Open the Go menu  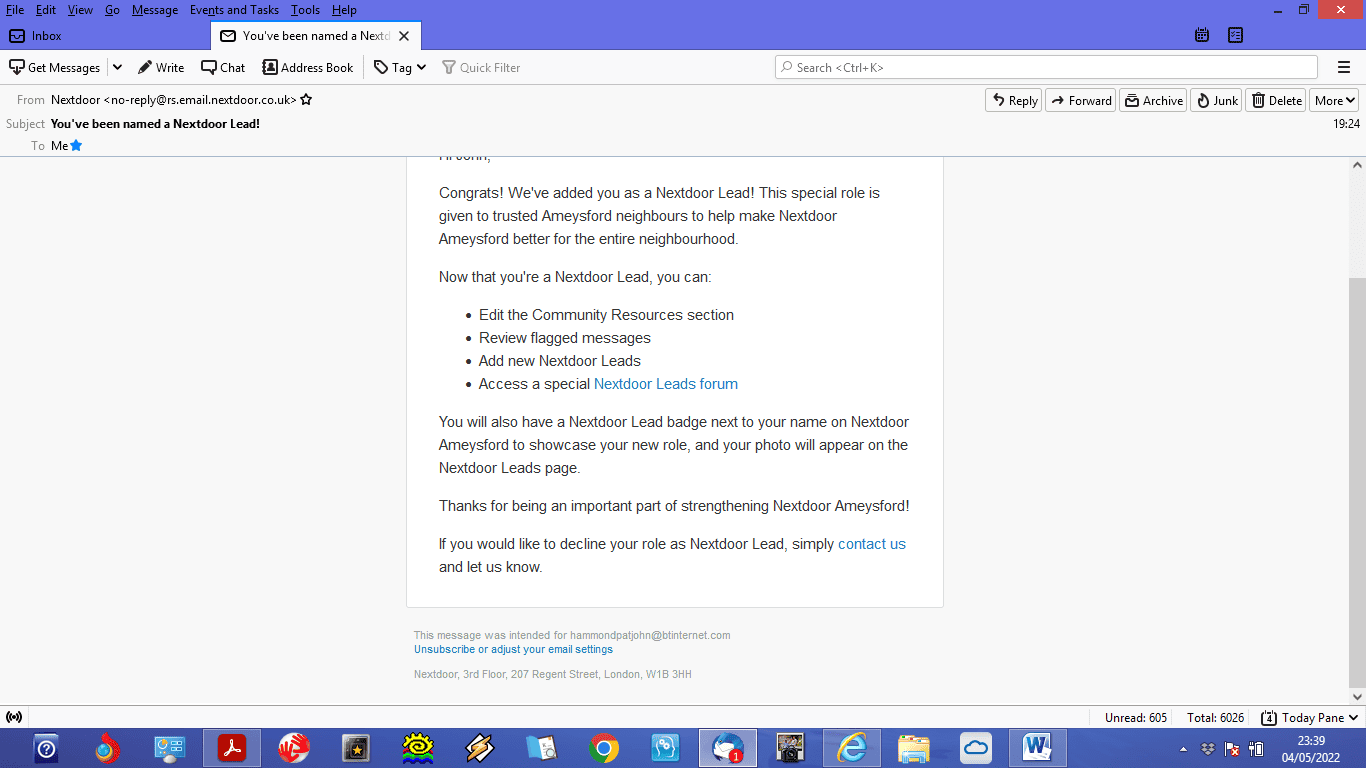[112, 10]
